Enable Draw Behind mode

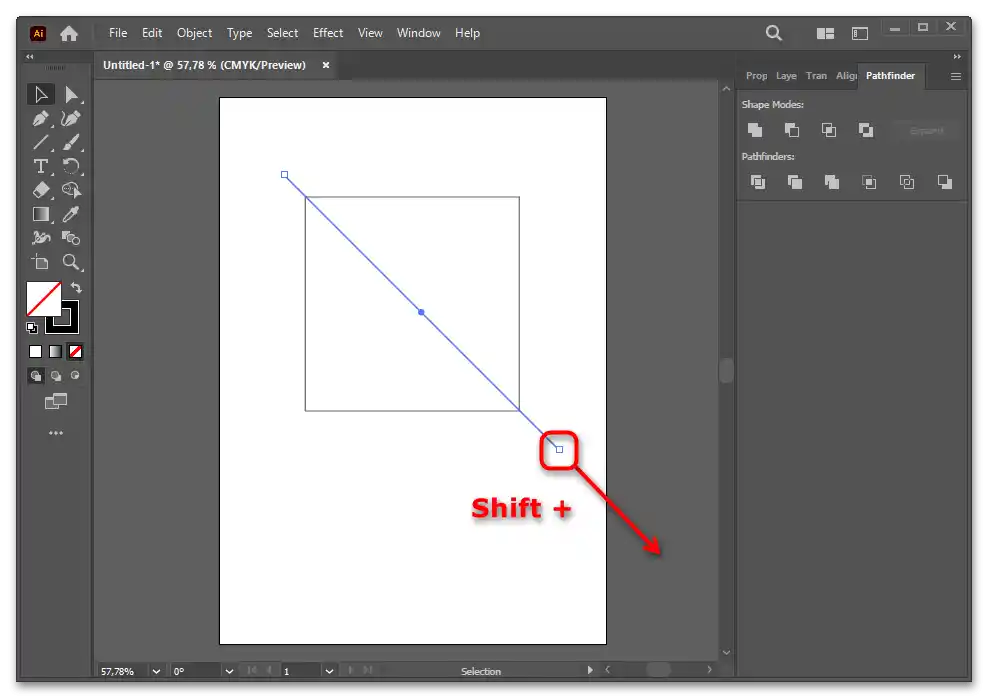coord(56,375)
